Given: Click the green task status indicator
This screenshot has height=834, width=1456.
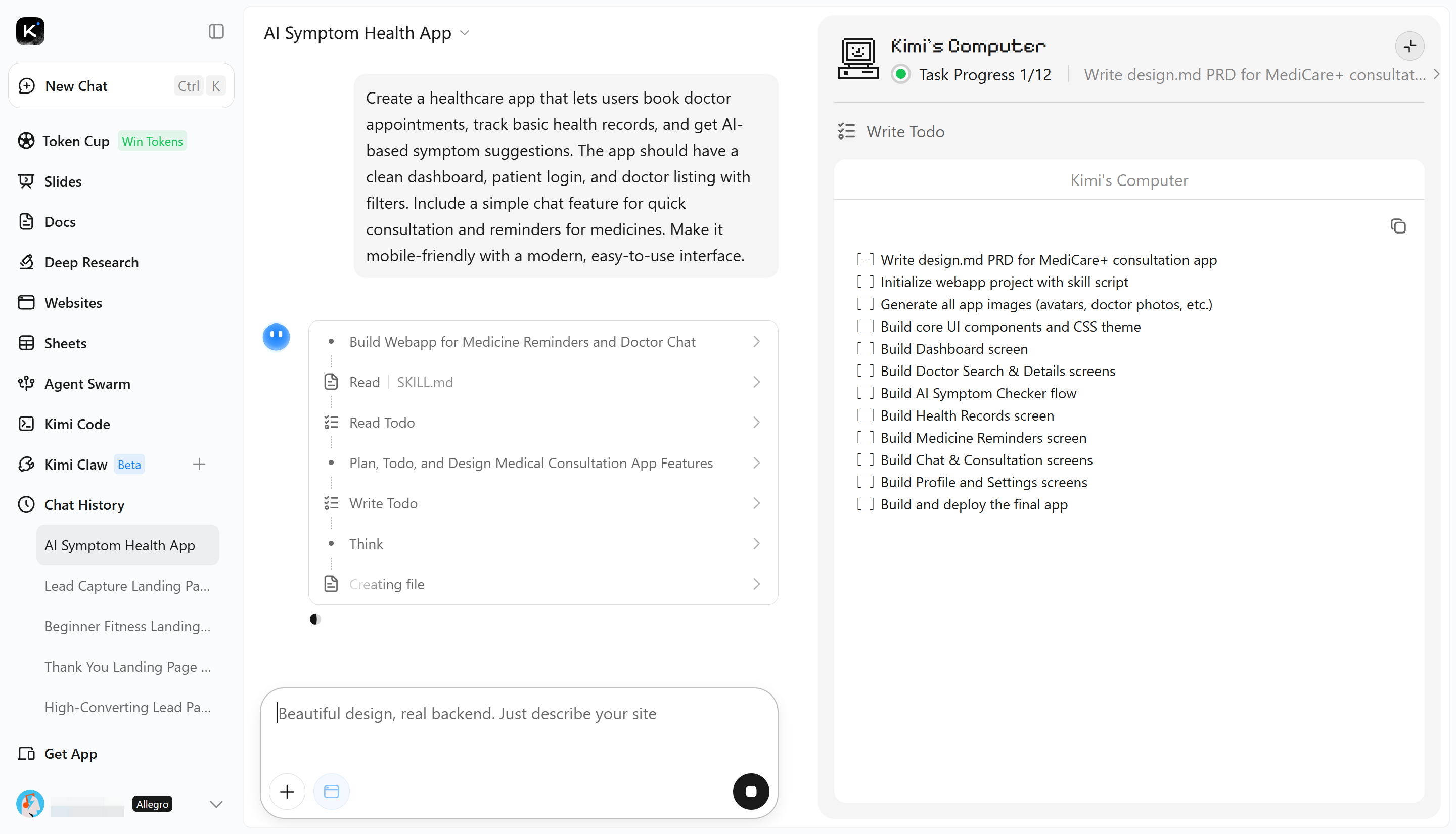Looking at the screenshot, I should coord(901,74).
